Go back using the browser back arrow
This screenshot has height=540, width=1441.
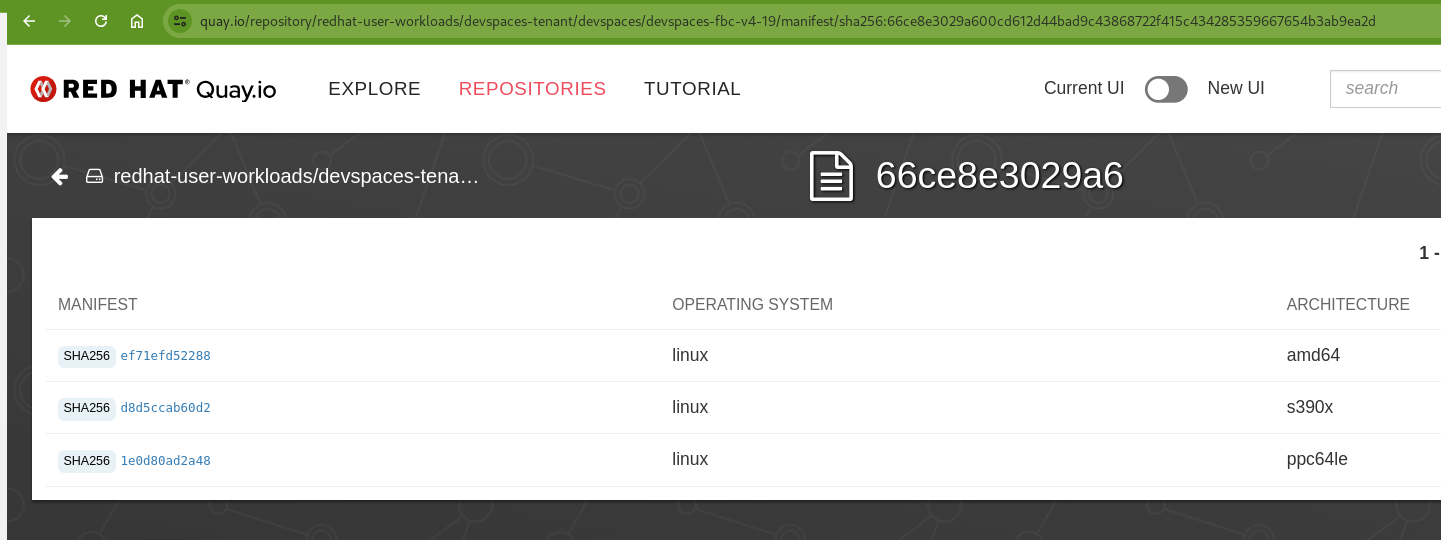[x=29, y=20]
